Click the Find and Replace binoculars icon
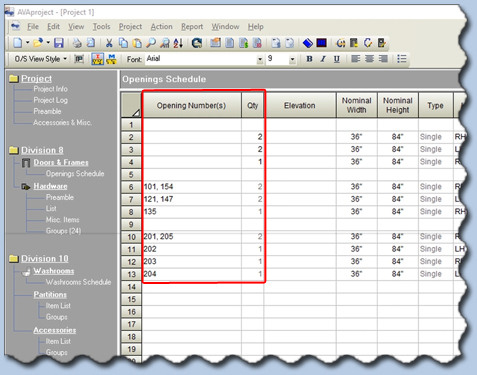The image size is (477, 375). (x=165, y=43)
